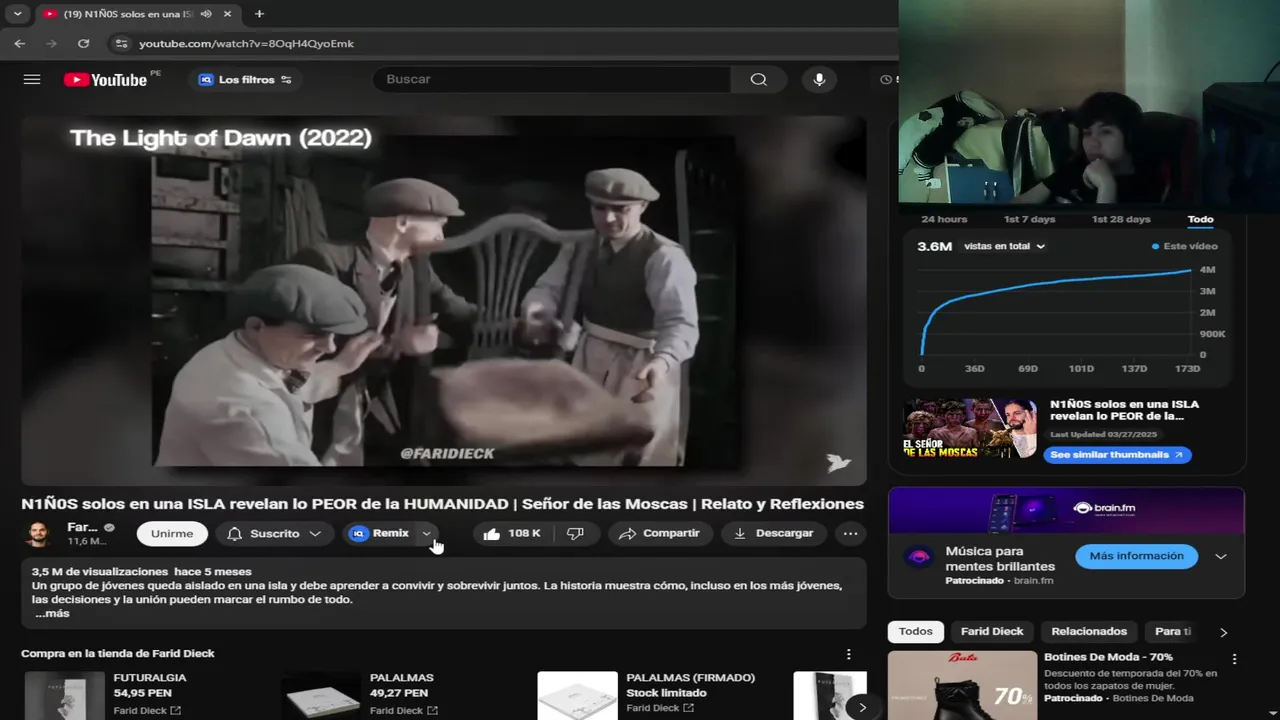Select the 24 hours stats tab
Screen dimensions: 1280x720
click(x=944, y=219)
